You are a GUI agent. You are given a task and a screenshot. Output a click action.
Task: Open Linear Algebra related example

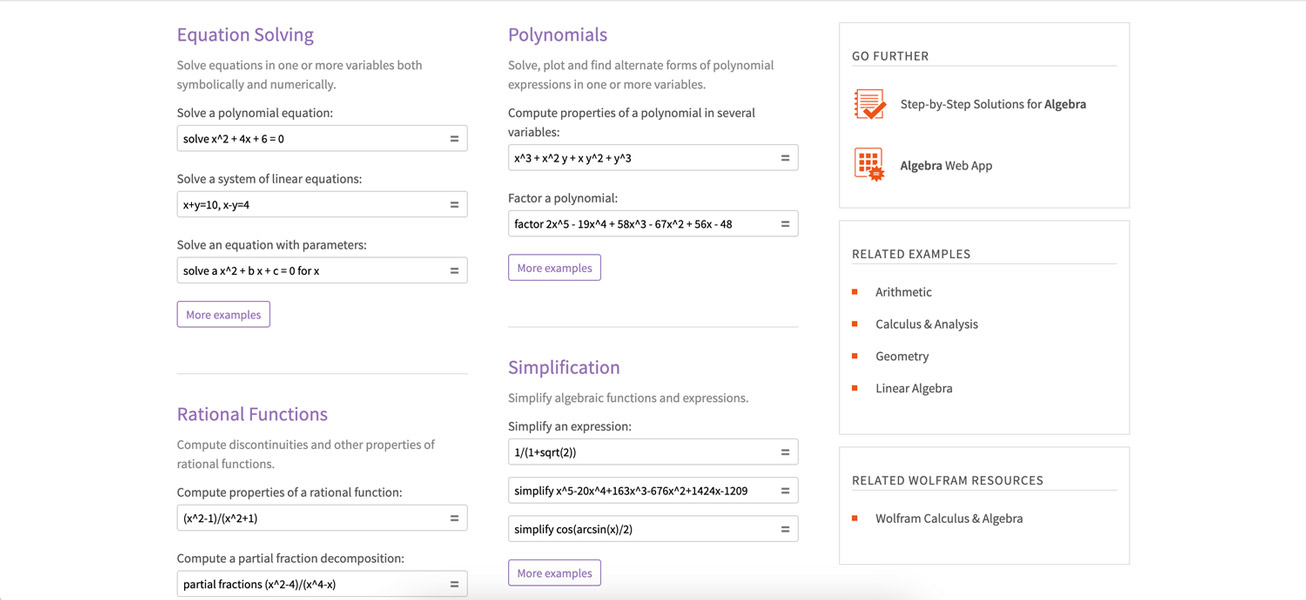click(x=913, y=388)
